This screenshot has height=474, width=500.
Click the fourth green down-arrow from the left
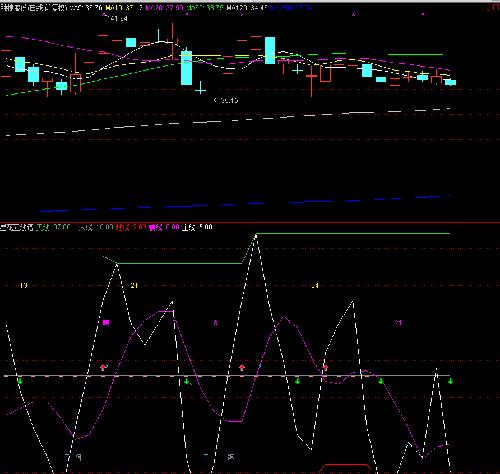381,381
